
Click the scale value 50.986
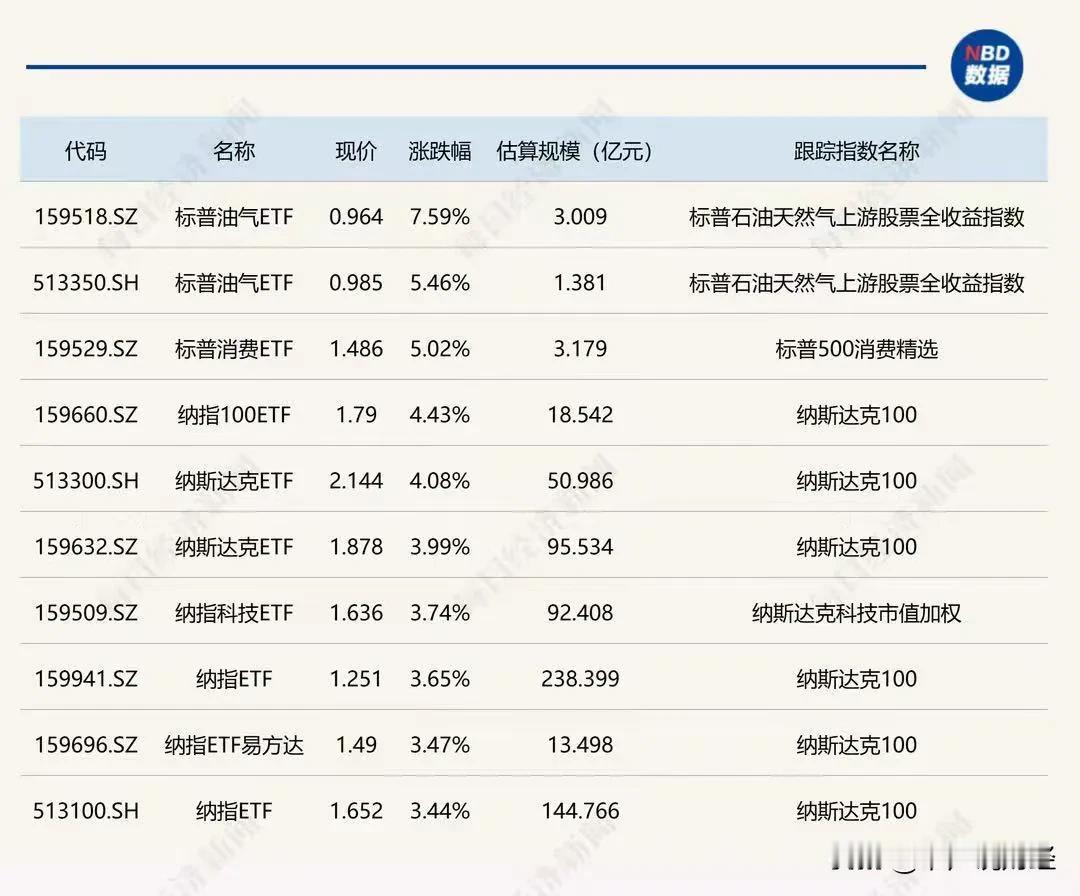580,481
